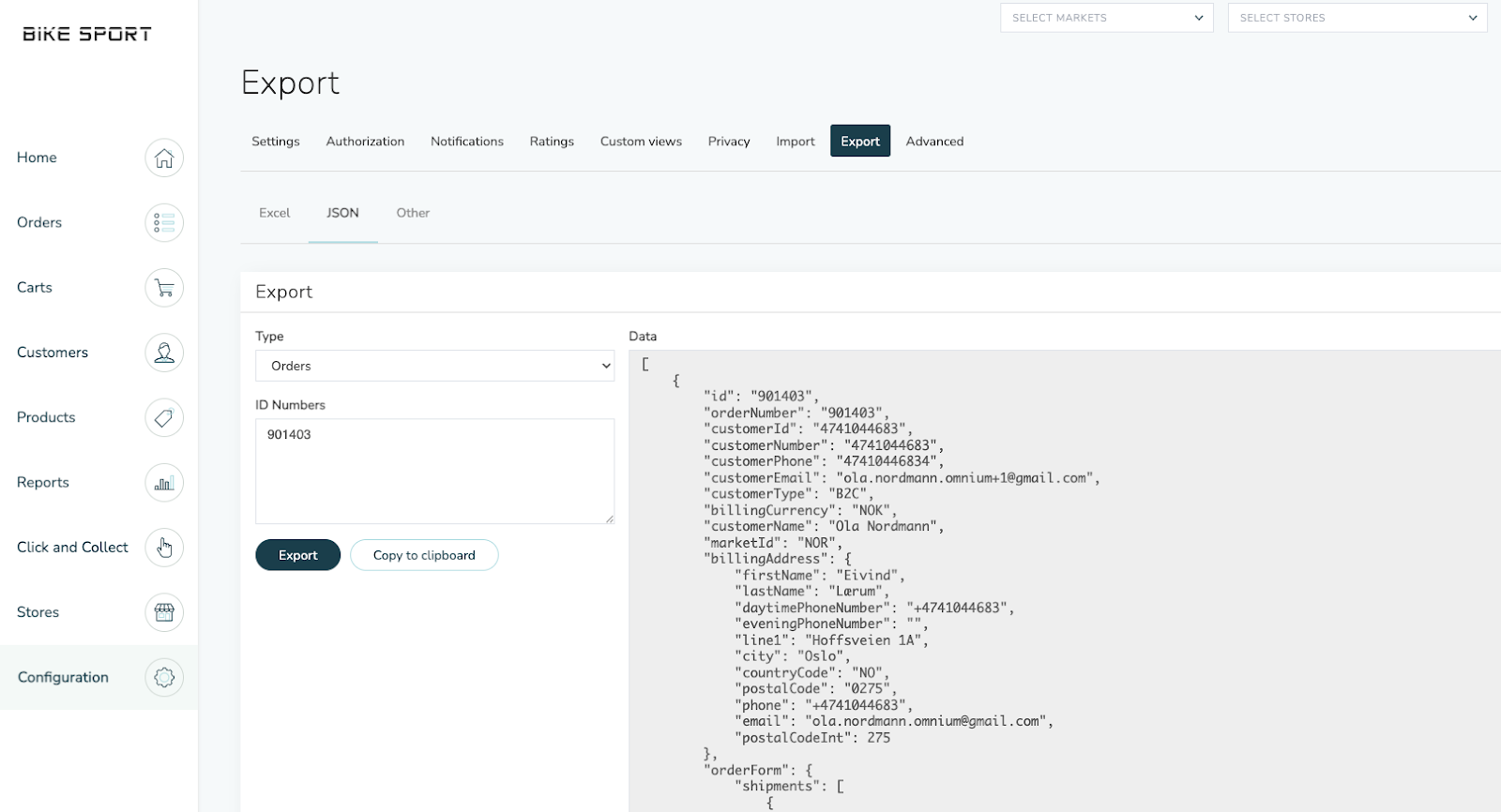
Task: Switch to the Excel sub-tab
Action: (x=275, y=213)
